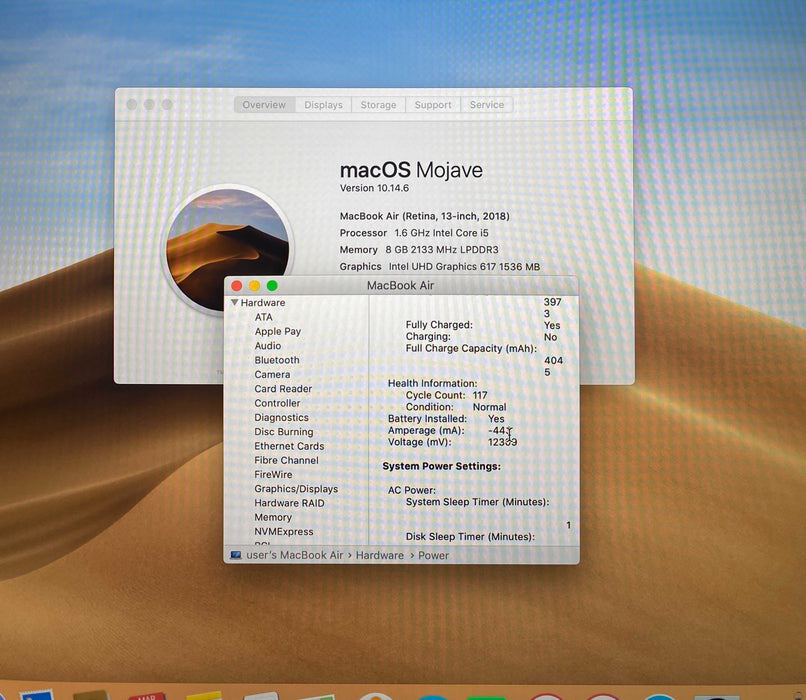Image resolution: width=806 pixels, height=700 pixels.
Task: Click "Full Charge Capacity (mAh):" label
Action: click(471, 348)
